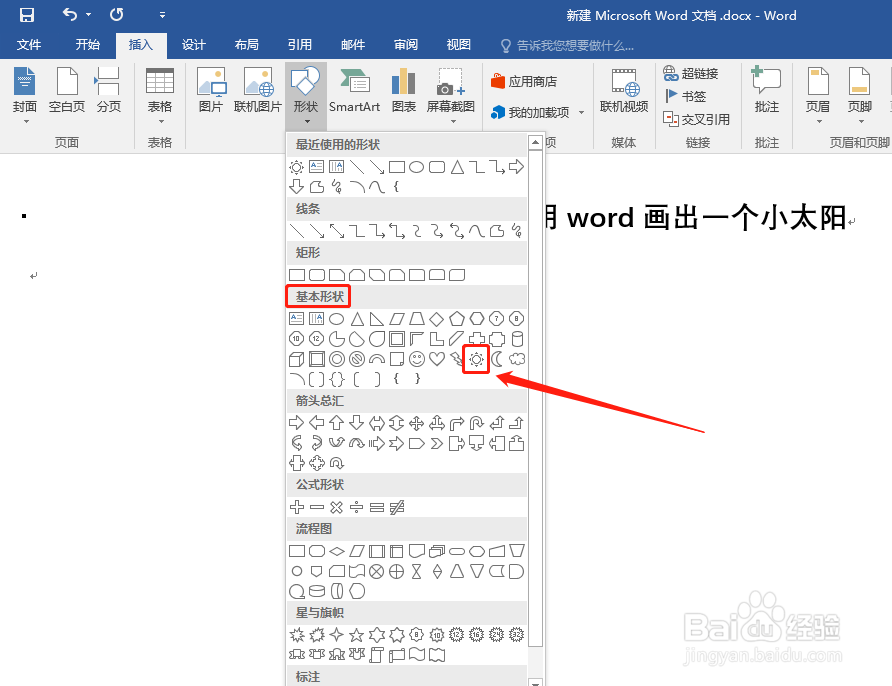This screenshot has width=892, height=686.
Task: Open the File (文件) tab
Action: (x=28, y=45)
